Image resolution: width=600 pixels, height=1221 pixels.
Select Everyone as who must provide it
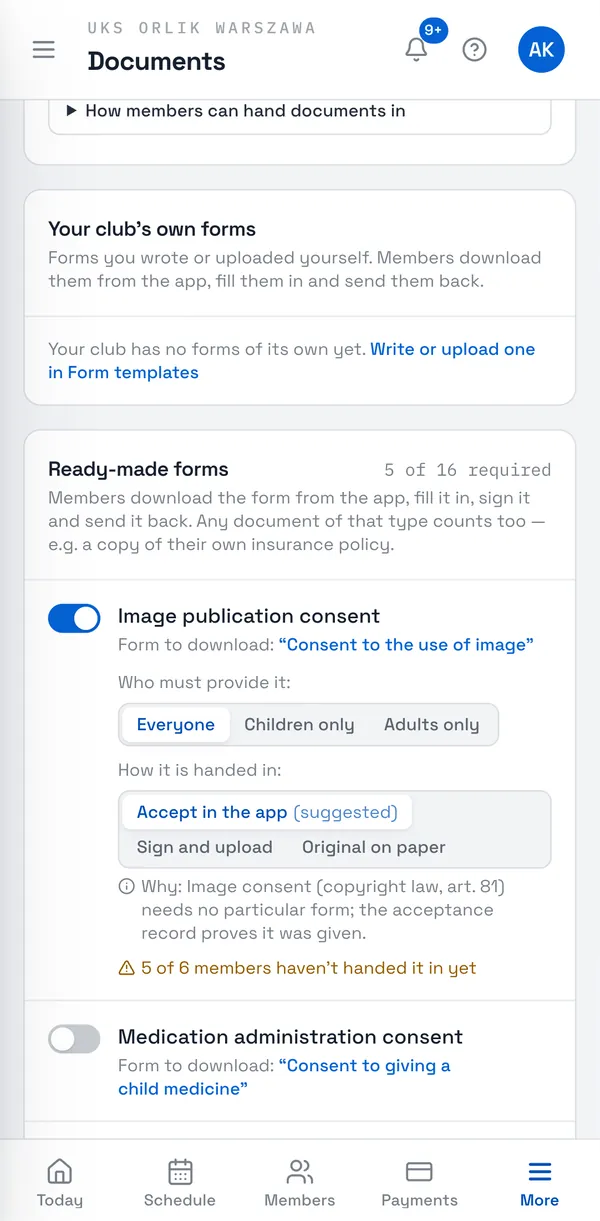(176, 725)
